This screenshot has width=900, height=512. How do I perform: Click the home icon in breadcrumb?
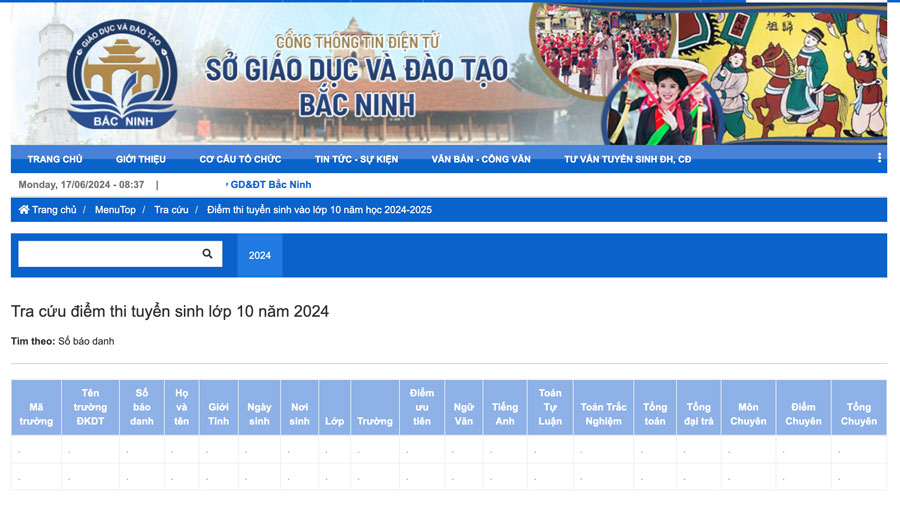click(x=24, y=210)
